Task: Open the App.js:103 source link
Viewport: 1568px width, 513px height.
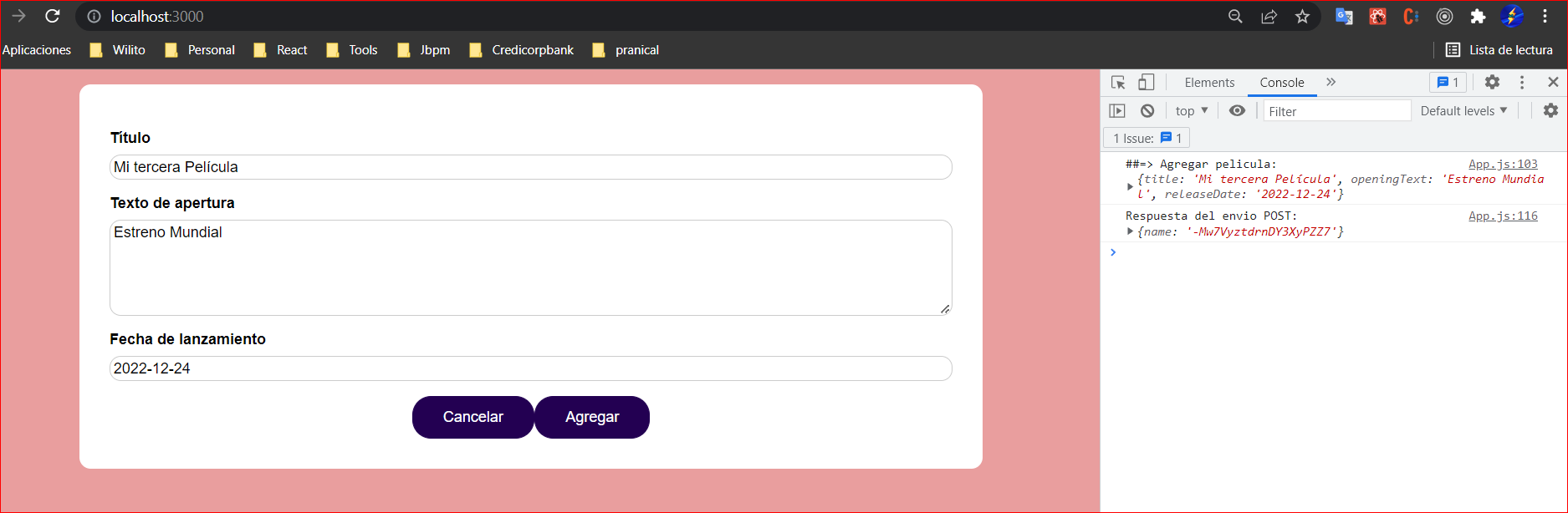Action: (1503, 164)
